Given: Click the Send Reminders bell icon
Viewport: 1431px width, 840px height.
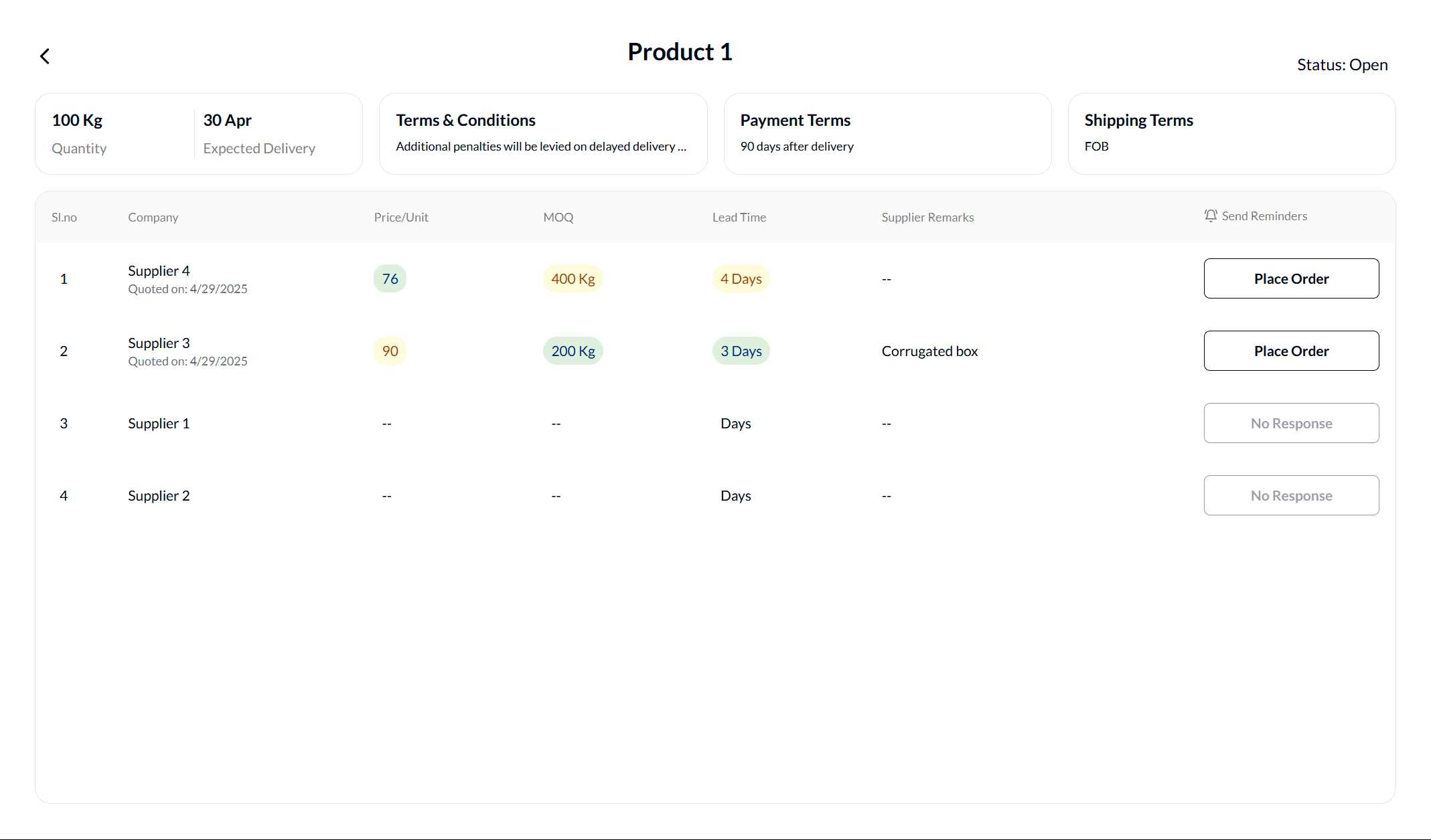Looking at the screenshot, I should tap(1210, 216).
